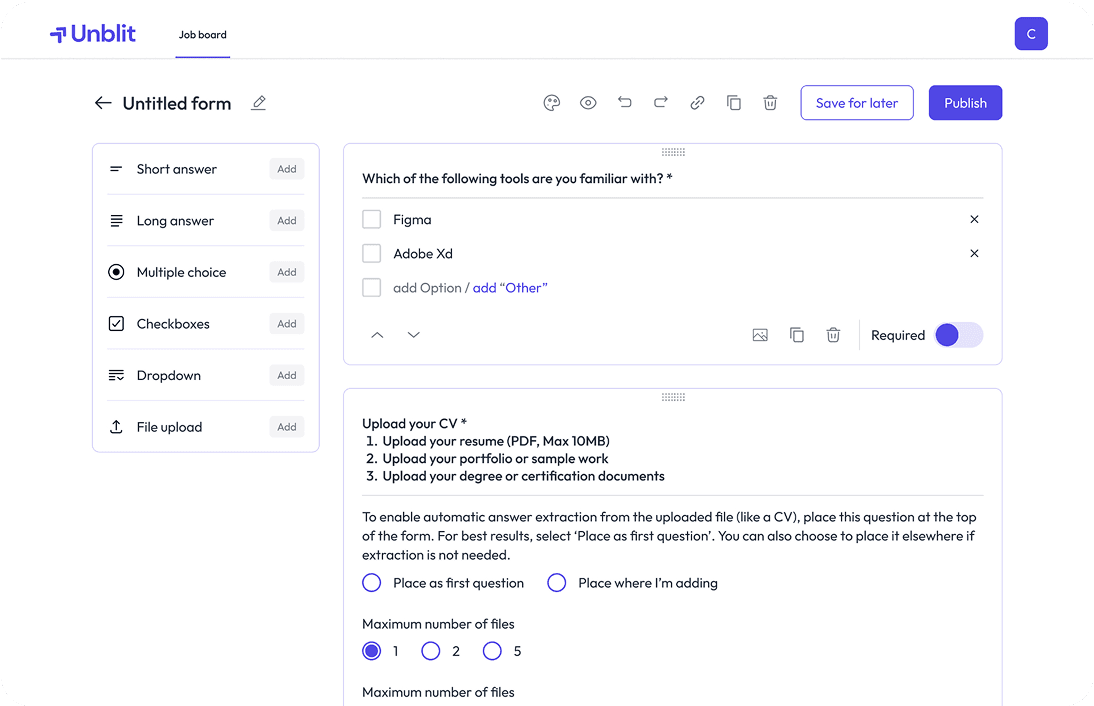Open user account avatar menu
The height and width of the screenshot is (706, 1094).
[1031, 34]
